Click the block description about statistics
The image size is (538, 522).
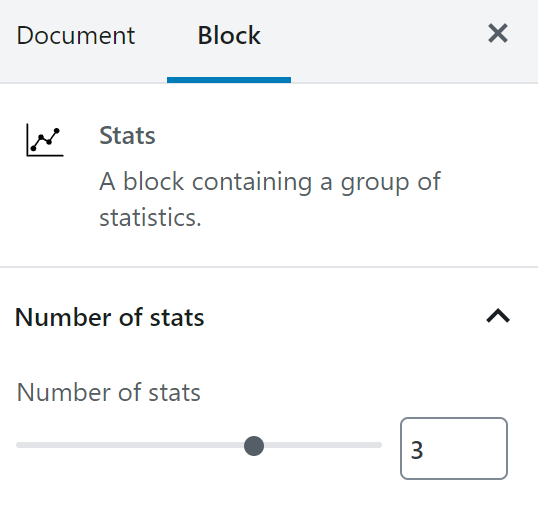click(x=270, y=199)
